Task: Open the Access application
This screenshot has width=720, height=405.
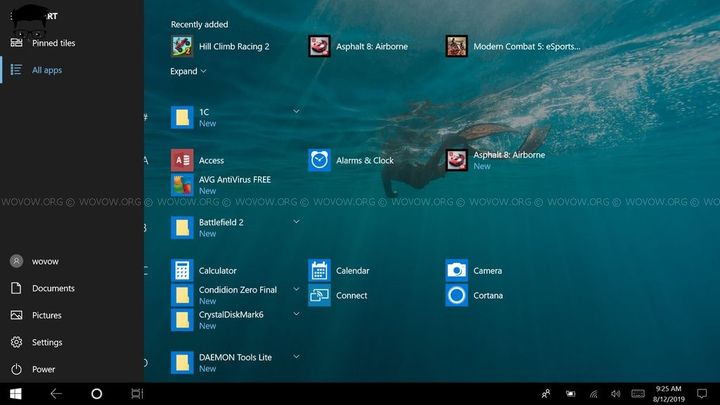Action: pos(181,160)
